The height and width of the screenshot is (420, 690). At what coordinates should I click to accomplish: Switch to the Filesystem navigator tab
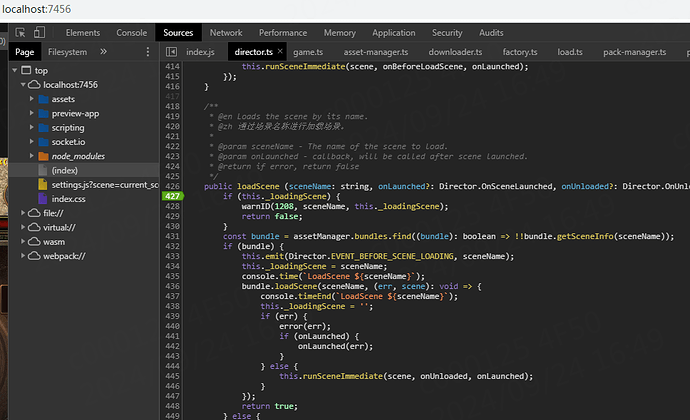click(x=67, y=52)
